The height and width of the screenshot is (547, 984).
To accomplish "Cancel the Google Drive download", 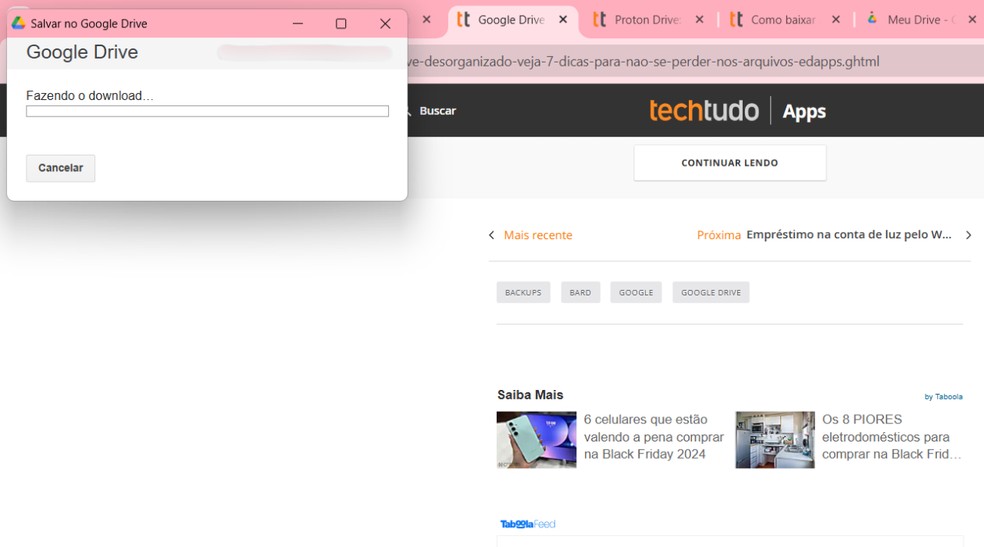I will point(60,168).
